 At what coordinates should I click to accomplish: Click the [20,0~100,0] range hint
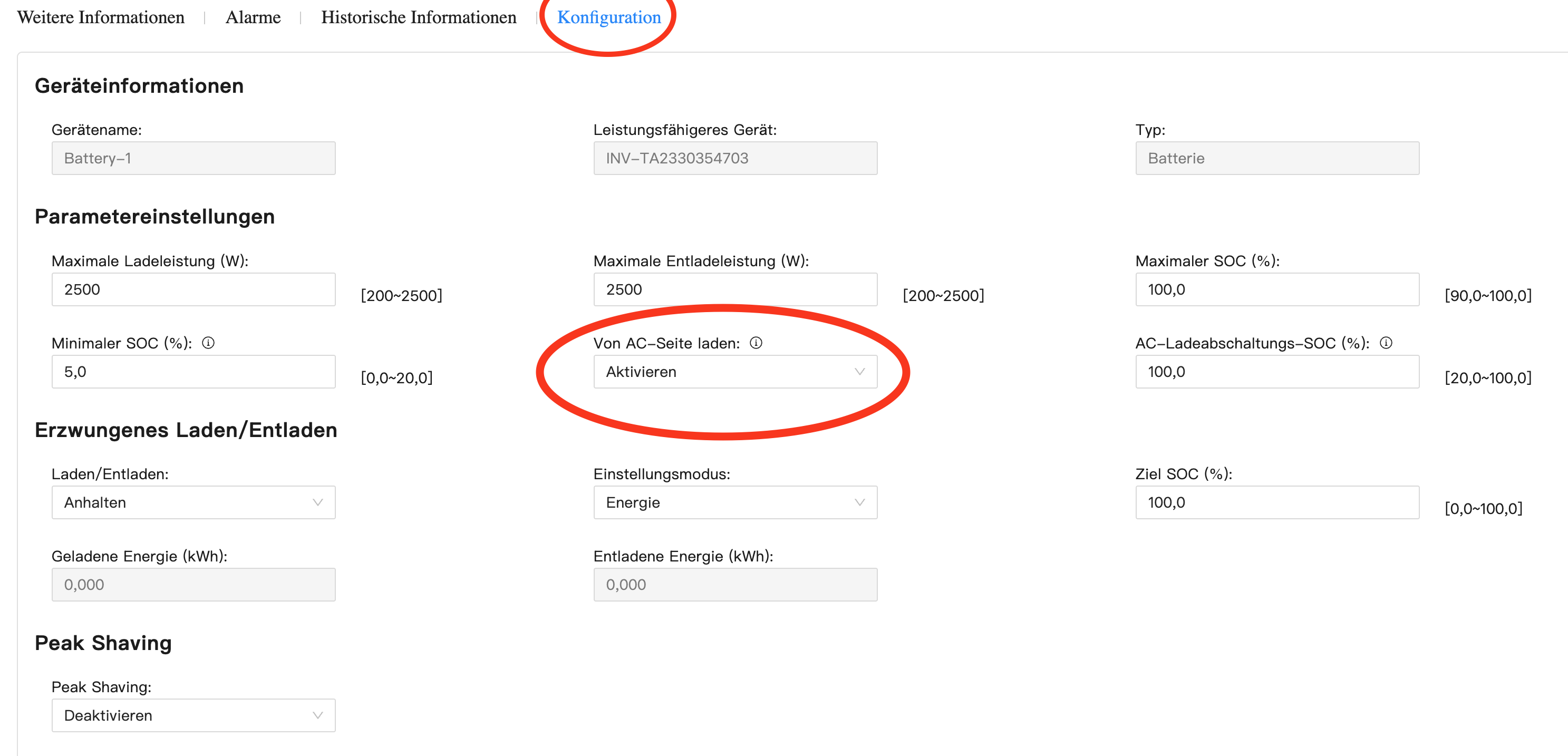[1488, 378]
